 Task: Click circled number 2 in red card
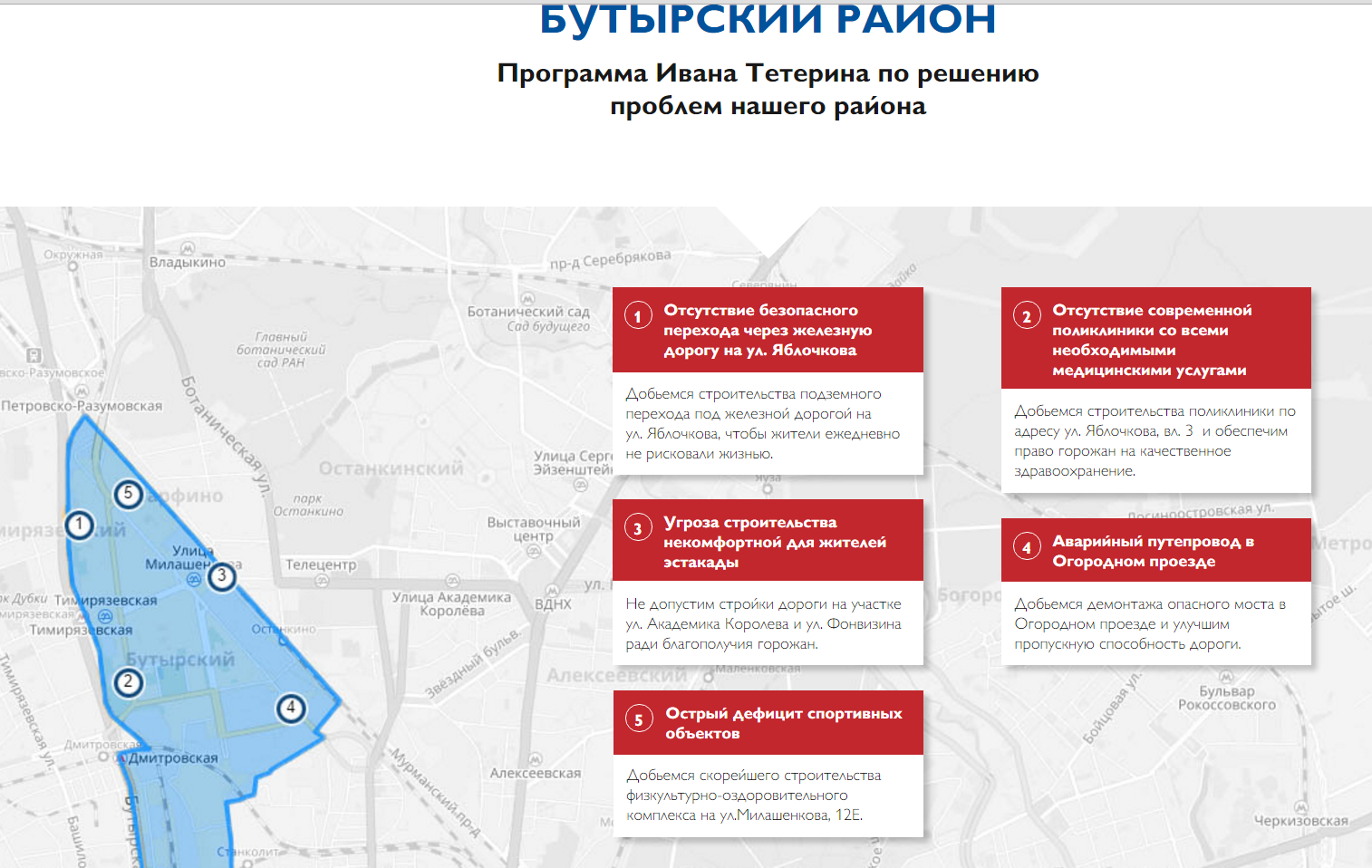(1027, 315)
